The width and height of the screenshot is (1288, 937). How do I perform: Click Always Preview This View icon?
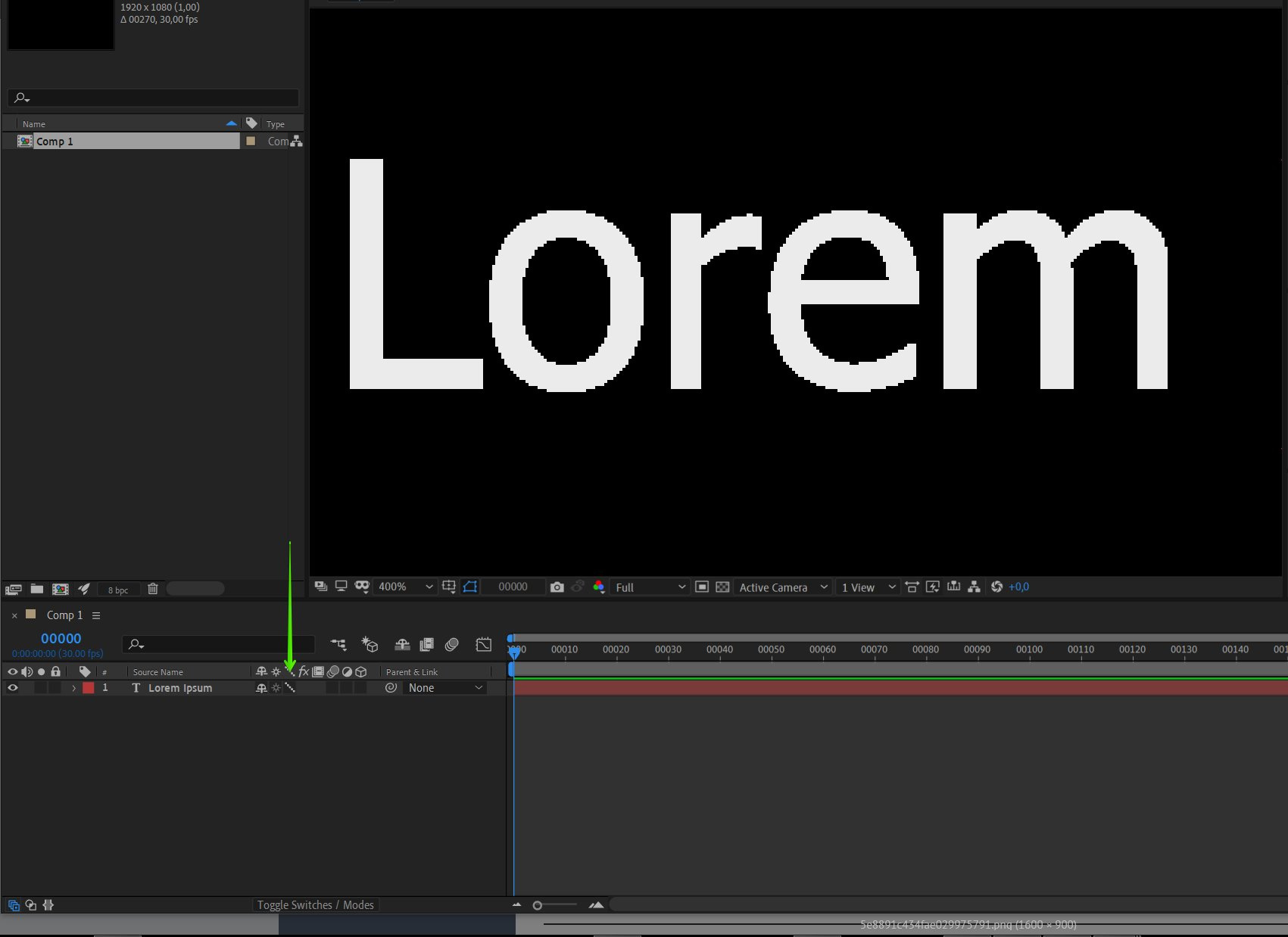pos(321,587)
